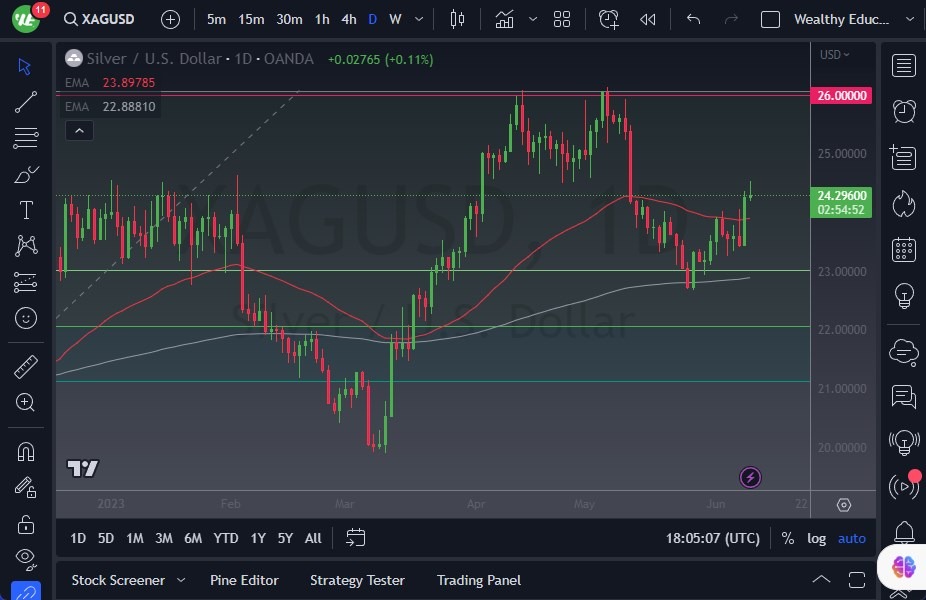The image size is (926, 600).
Task: Open the private messages panel
Action: [904, 396]
